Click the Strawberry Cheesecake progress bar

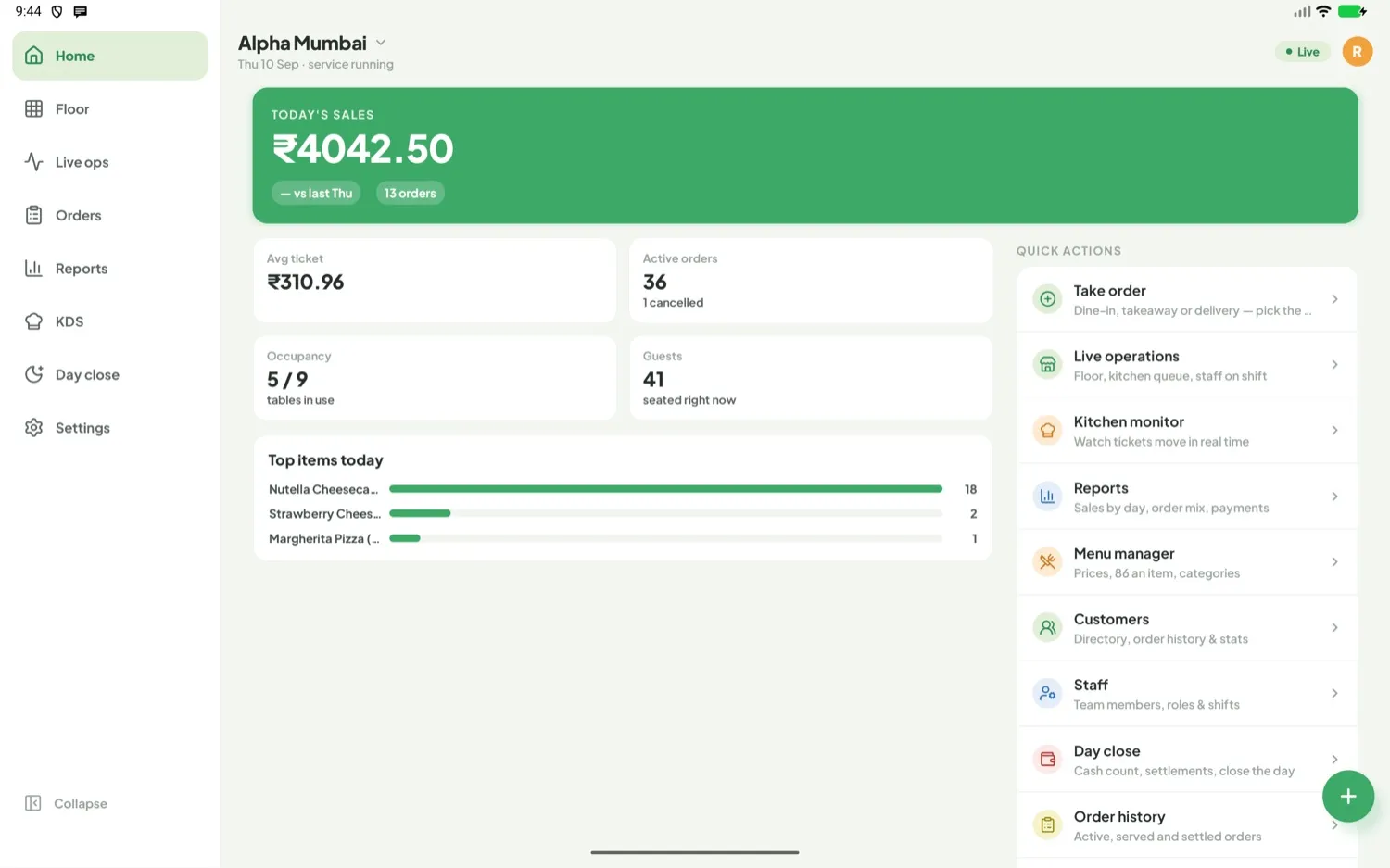pyautogui.click(x=665, y=513)
